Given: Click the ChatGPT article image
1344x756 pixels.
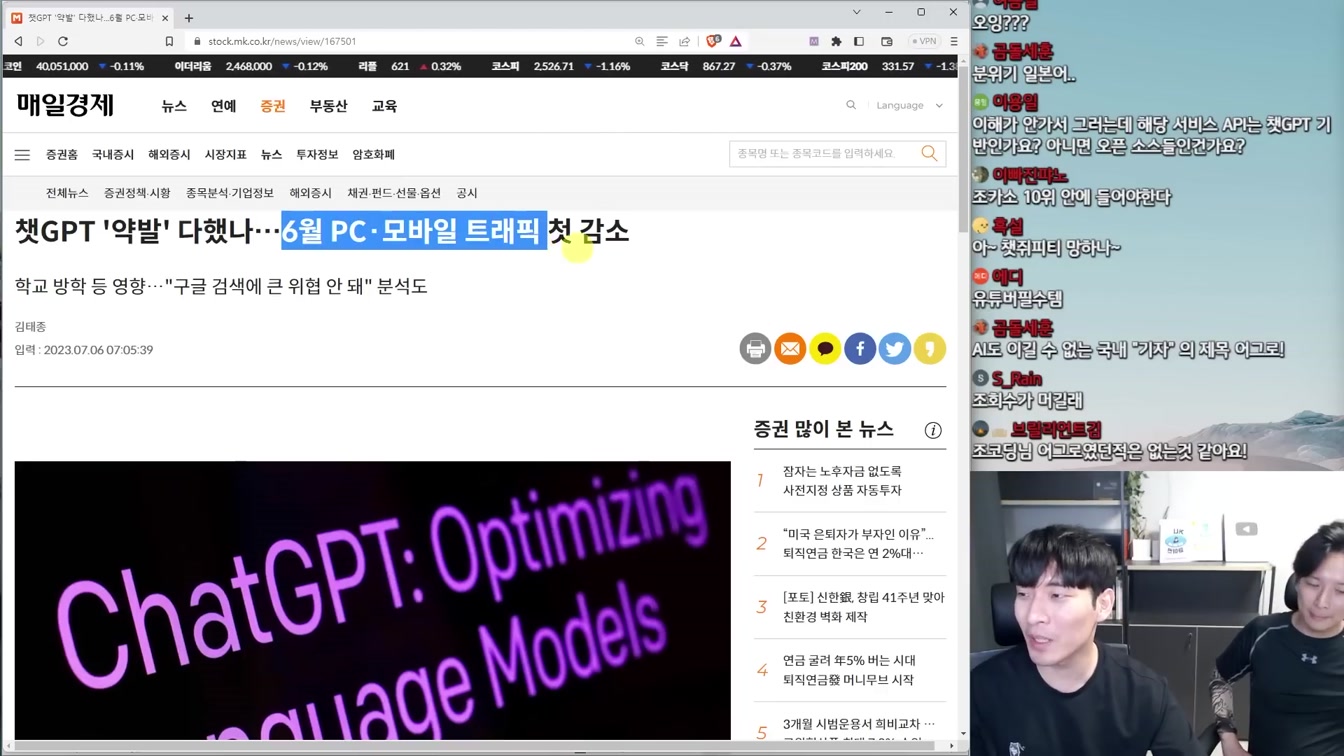Looking at the screenshot, I should 372,600.
